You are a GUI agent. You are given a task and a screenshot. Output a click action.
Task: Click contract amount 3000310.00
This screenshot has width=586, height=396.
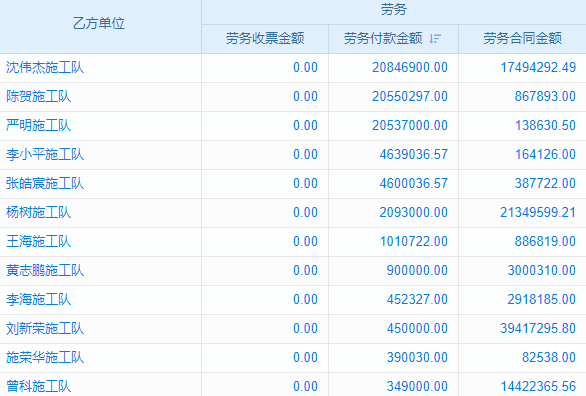click(542, 270)
